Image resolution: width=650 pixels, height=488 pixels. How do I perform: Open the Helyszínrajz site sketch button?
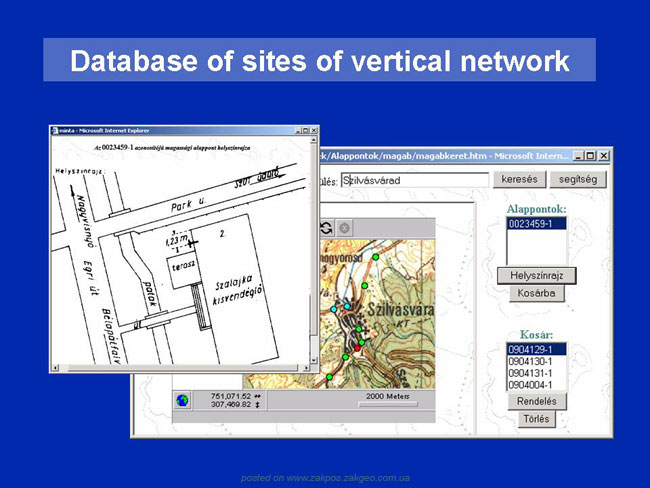[536, 276]
